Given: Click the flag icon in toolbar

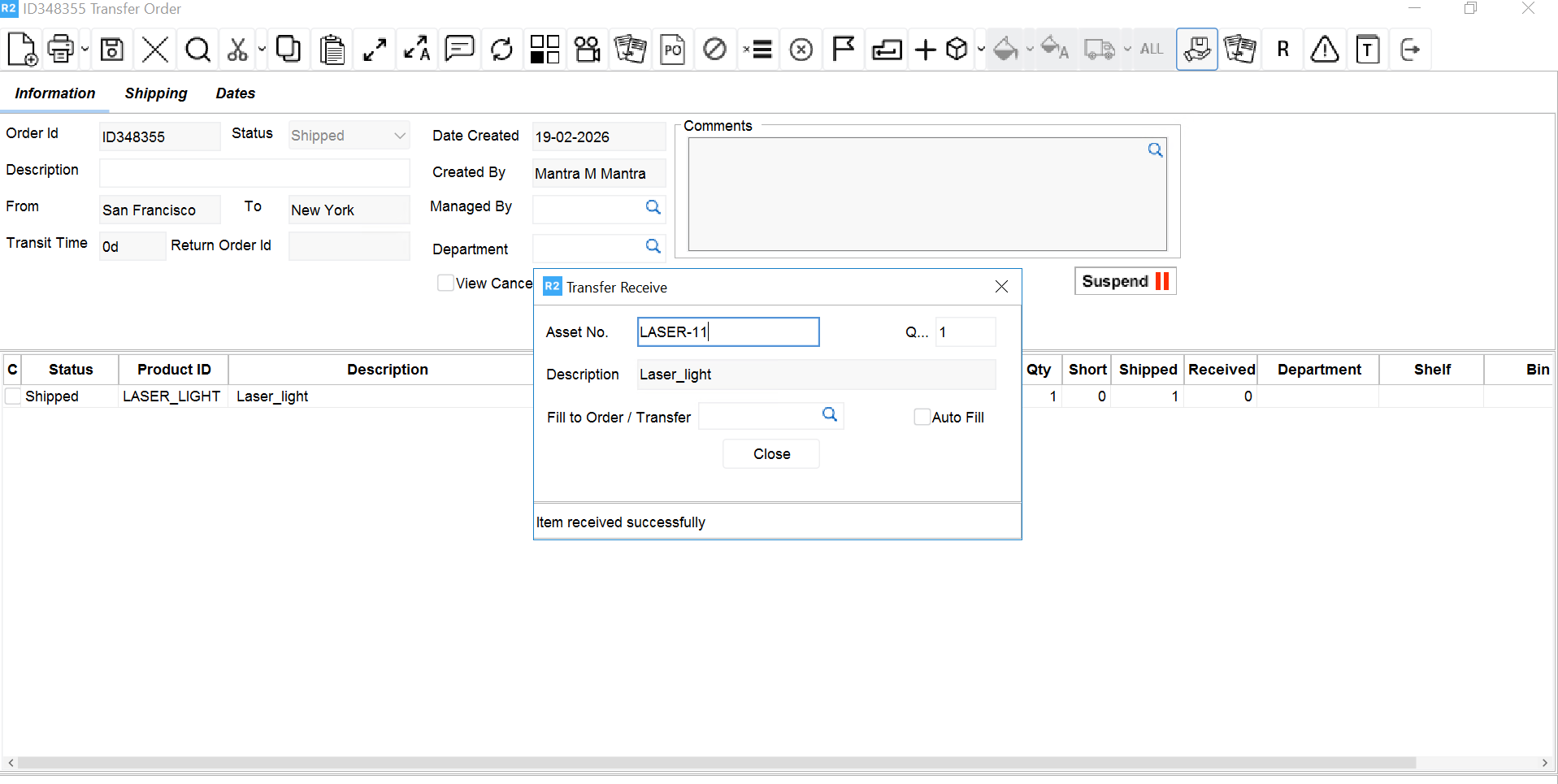Looking at the screenshot, I should point(843,50).
